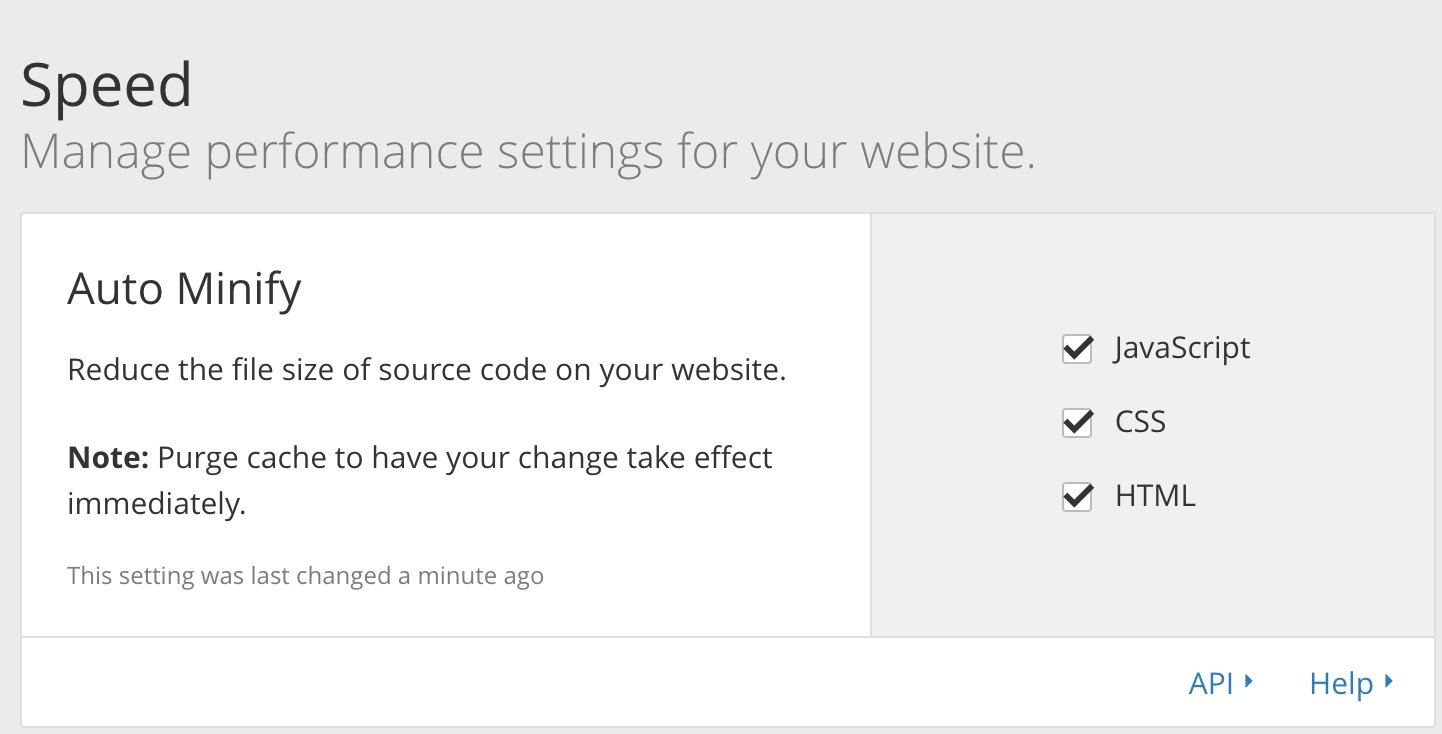Image resolution: width=1442 pixels, height=734 pixels.
Task: Disable the HTML minify checkbox
Action: pyautogui.click(x=1076, y=497)
